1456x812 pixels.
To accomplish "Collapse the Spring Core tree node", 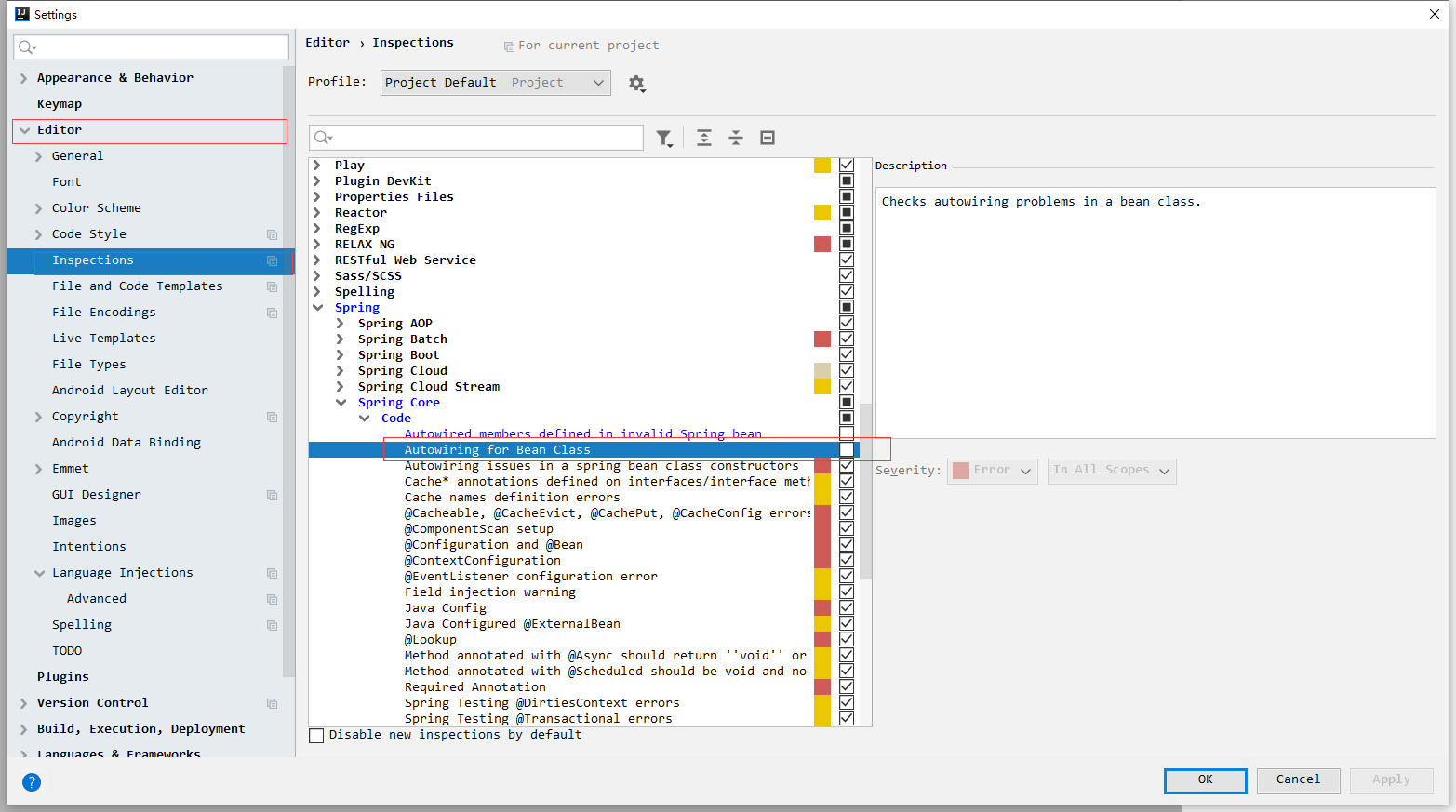I will coord(341,403).
